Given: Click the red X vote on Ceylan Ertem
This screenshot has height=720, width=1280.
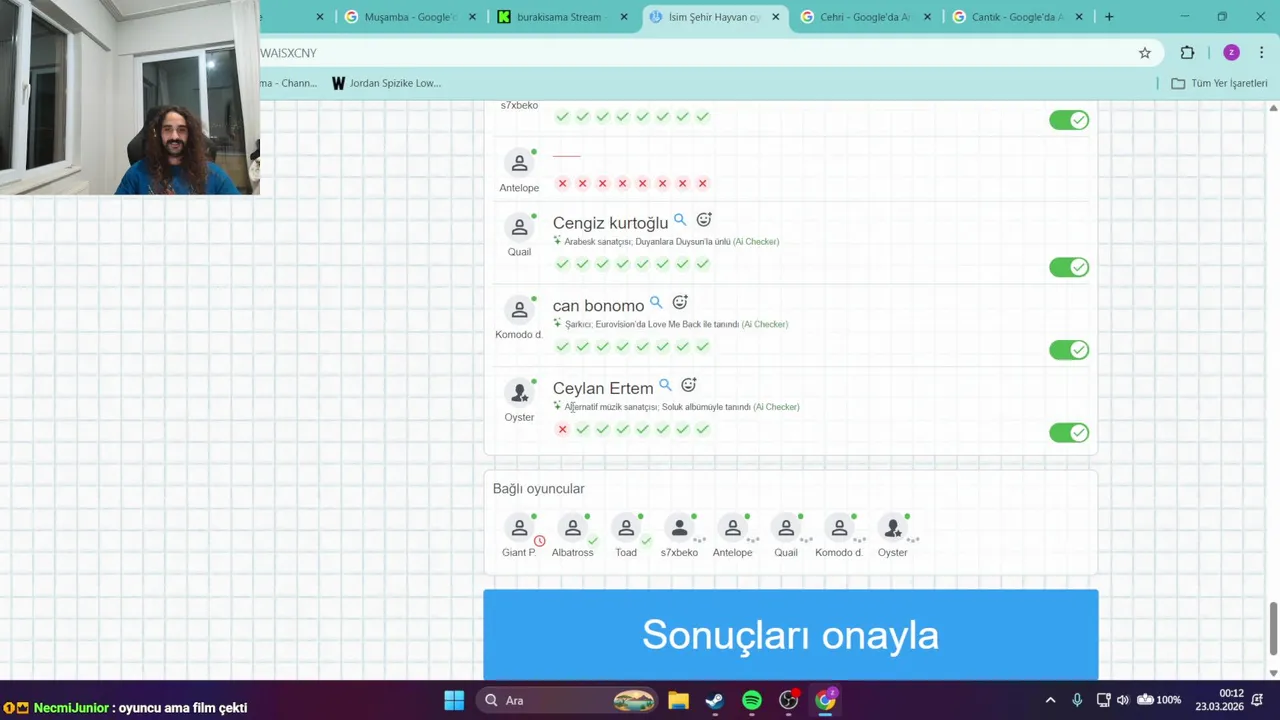Looking at the screenshot, I should tap(562, 429).
